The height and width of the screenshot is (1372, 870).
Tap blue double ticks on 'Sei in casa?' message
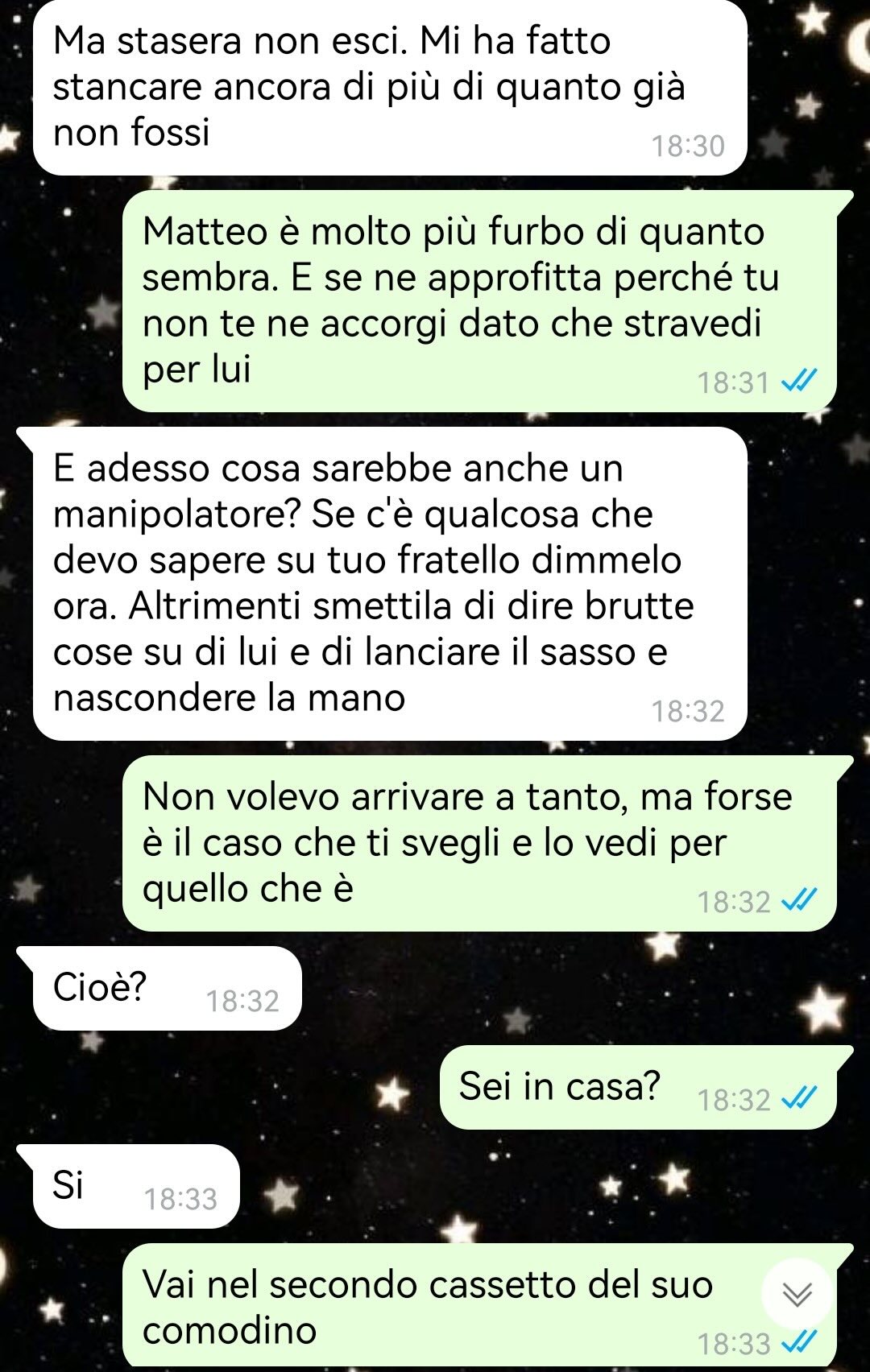(800, 1098)
